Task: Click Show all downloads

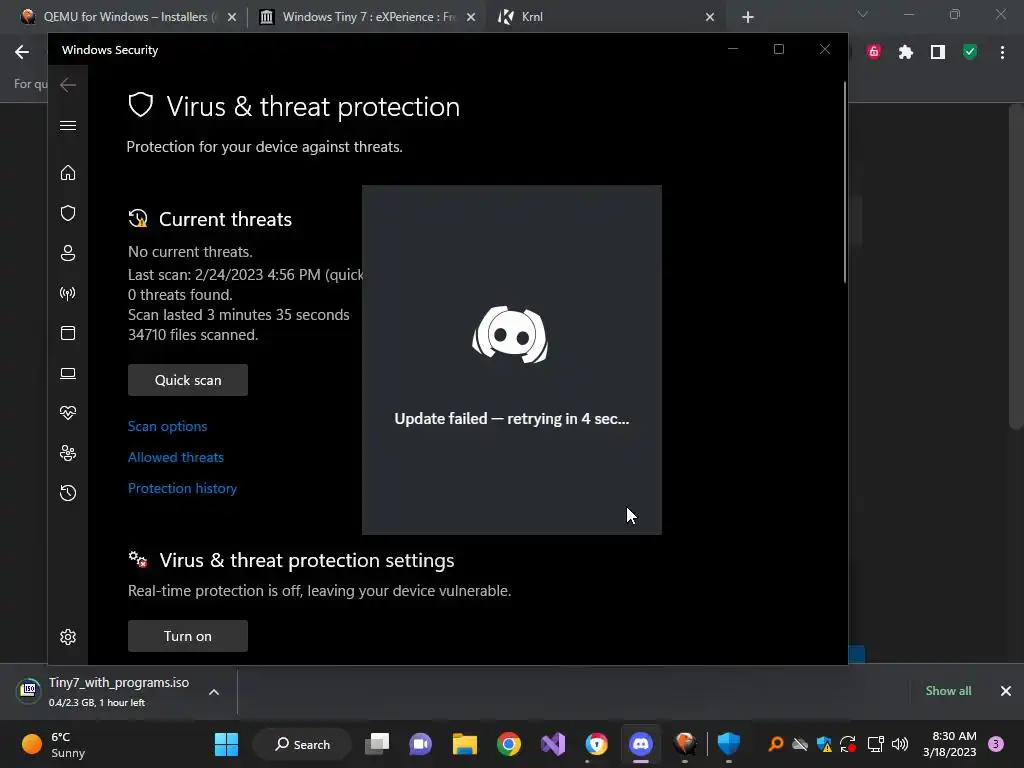Action: pyautogui.click(x=948, y=691)
